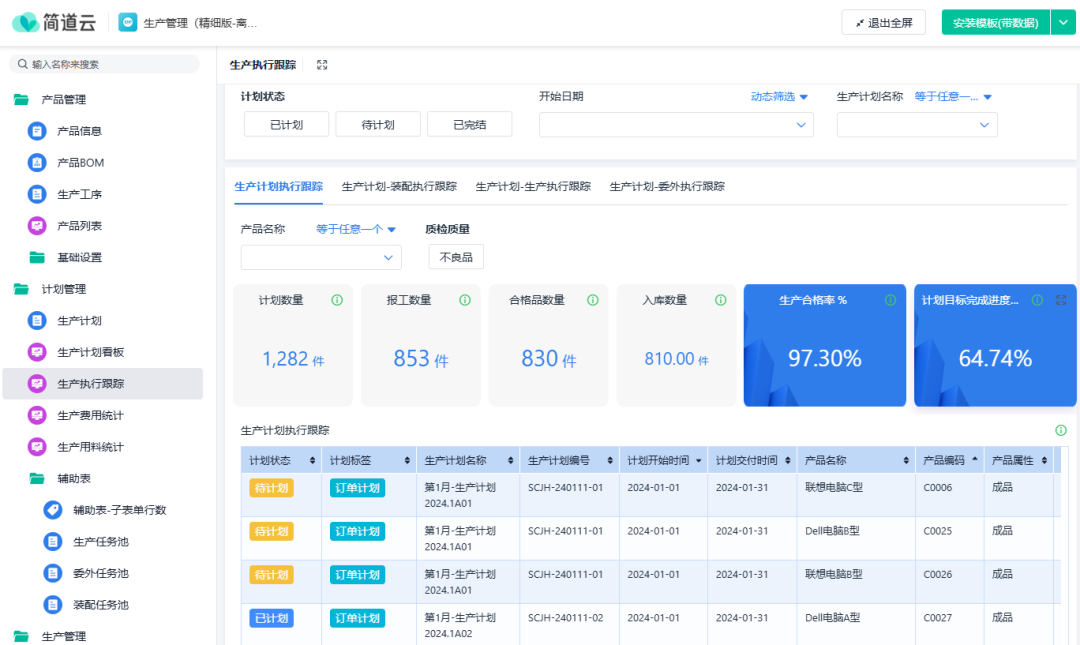Toggle the 待计划 status filter

[x=377, y=125]
